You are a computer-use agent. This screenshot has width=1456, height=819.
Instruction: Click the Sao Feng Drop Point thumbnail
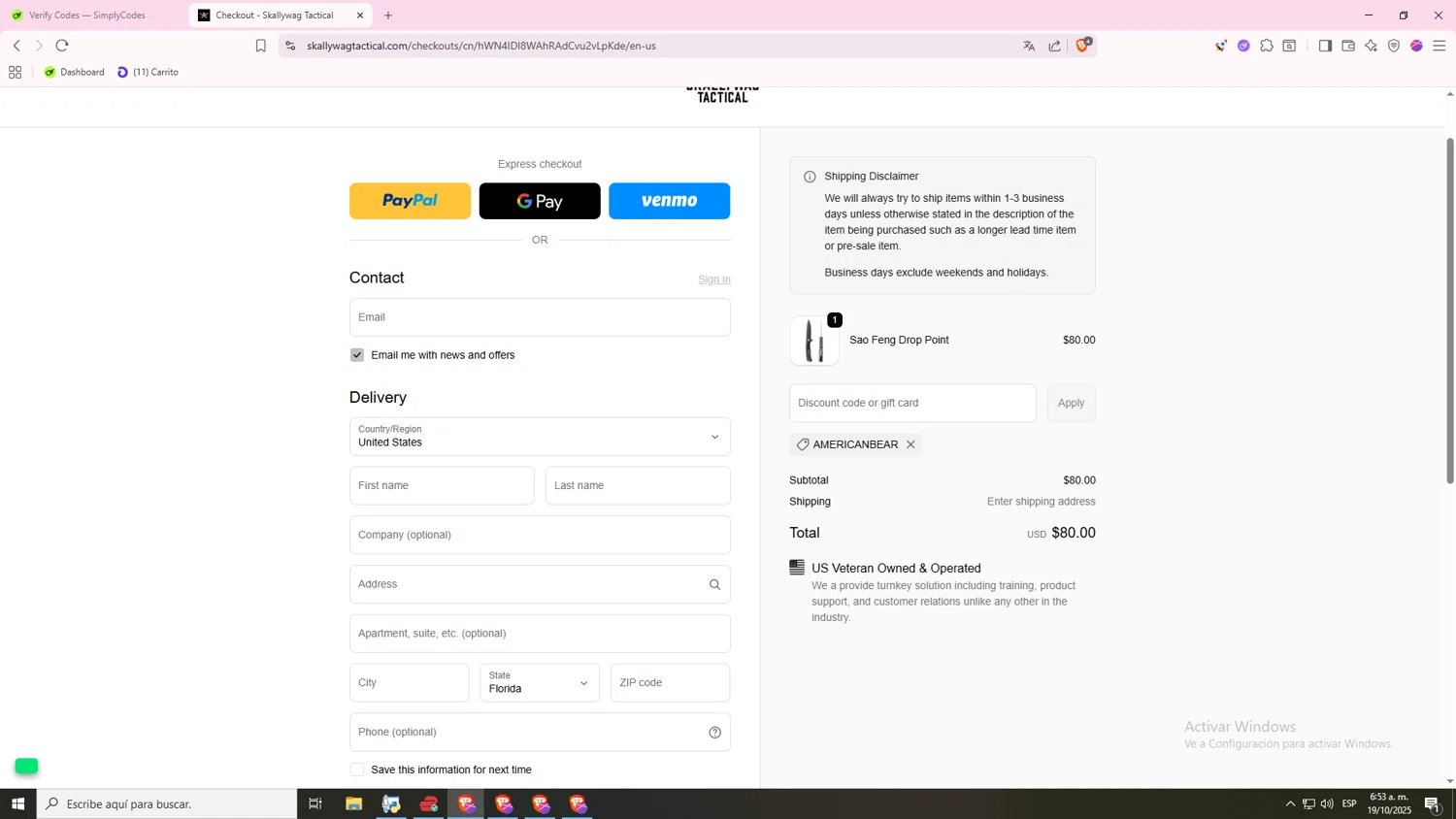point(814,341)
